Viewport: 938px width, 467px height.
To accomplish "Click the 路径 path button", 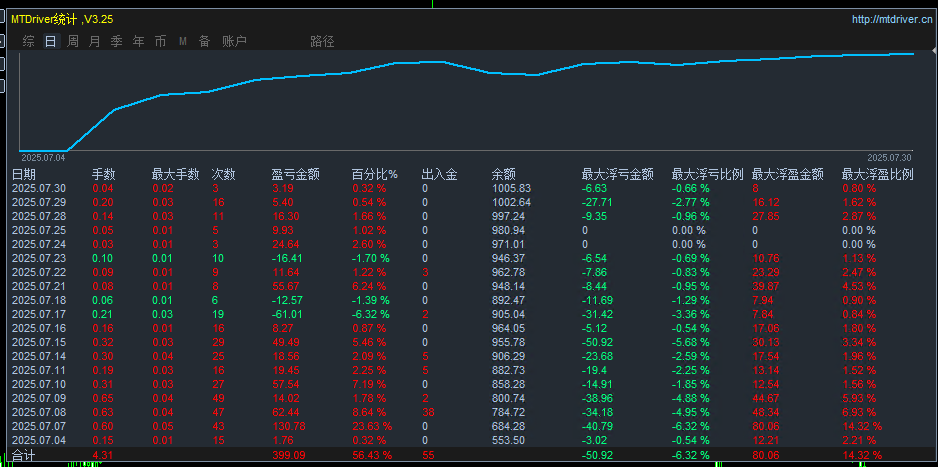I will pyautogui.click(x=322, y=41).
